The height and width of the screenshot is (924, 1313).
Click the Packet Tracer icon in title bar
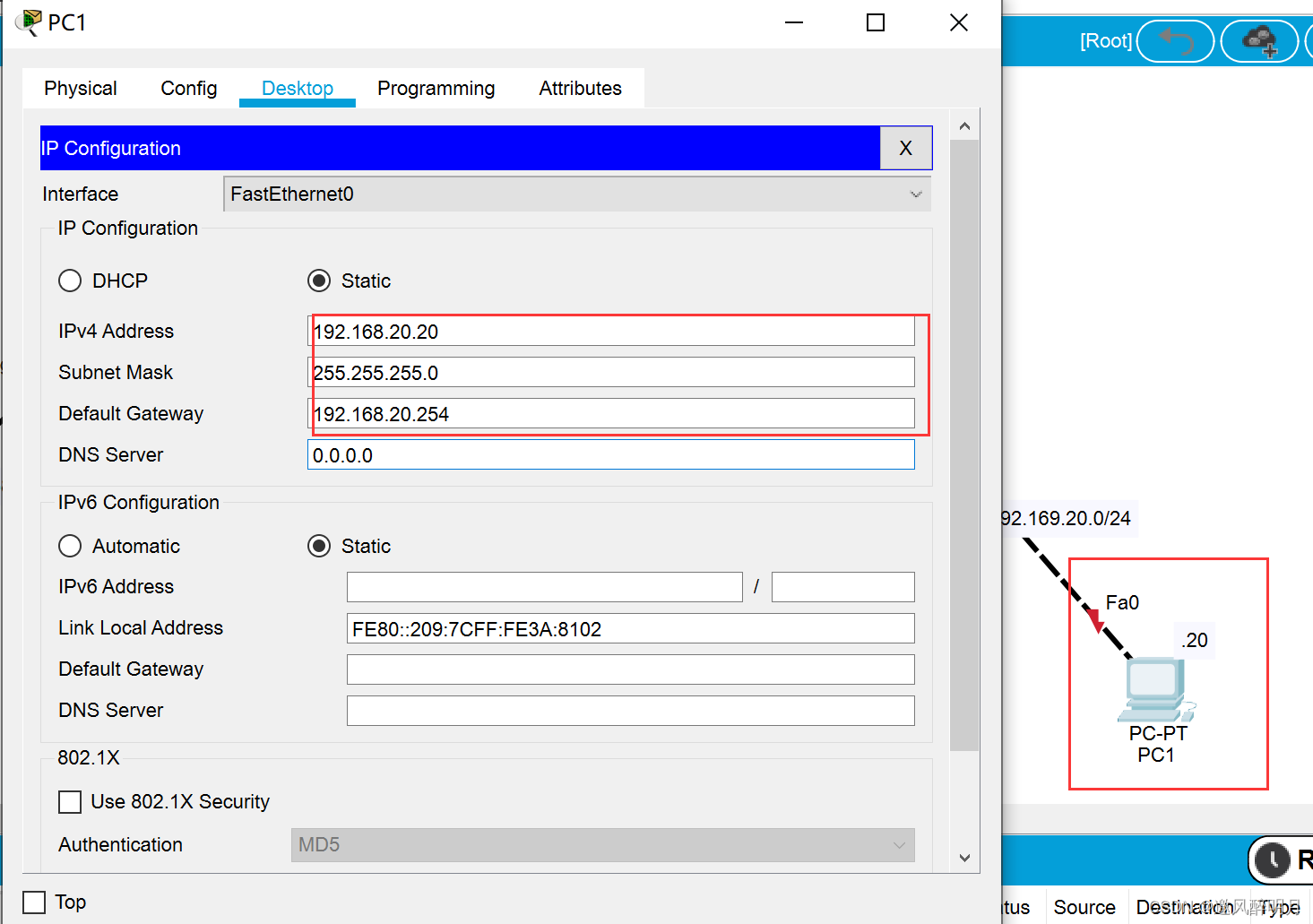(x=29, y=22)
